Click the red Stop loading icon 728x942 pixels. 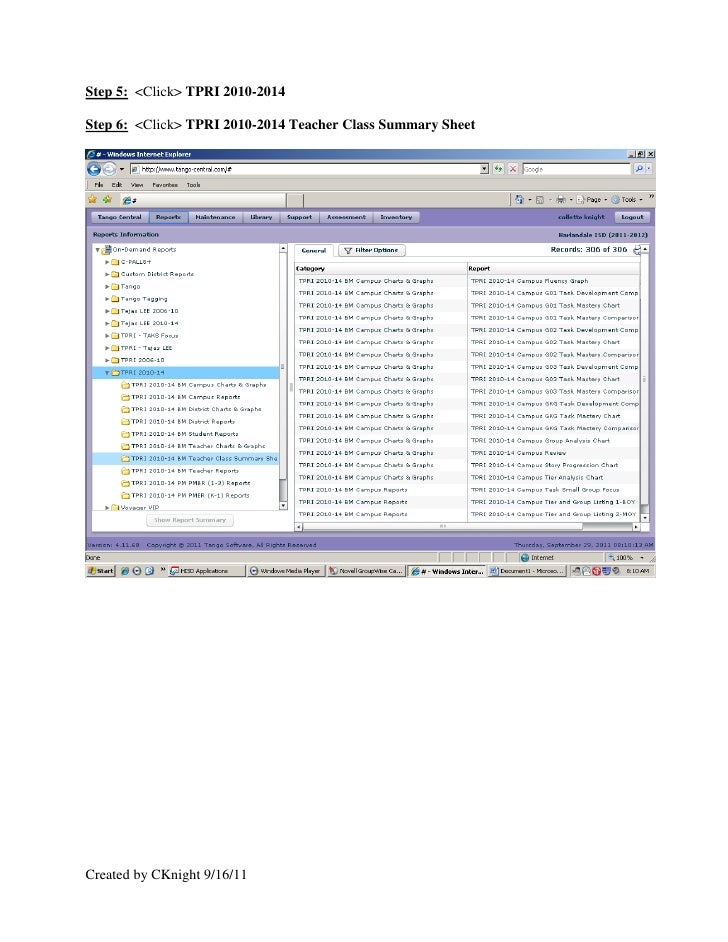click(512, 169)
